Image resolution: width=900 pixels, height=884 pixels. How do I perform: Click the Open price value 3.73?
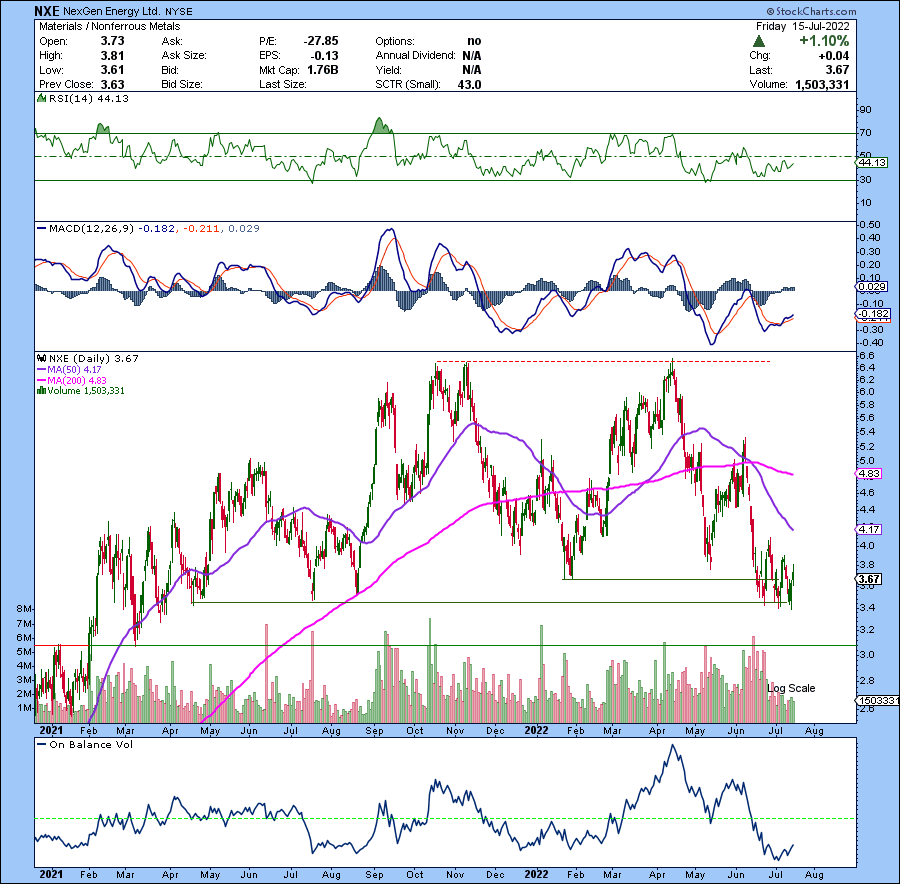click(112, 41)
